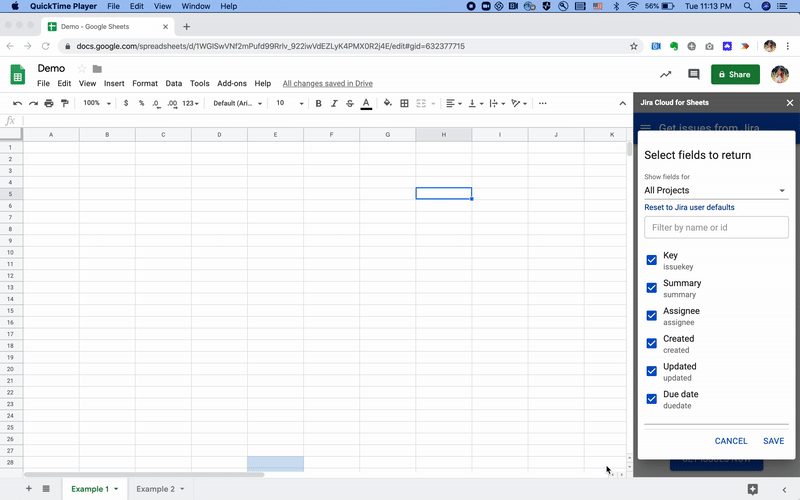Open the Format menu
The image size is (800, 500).
[x=145, y=83]
